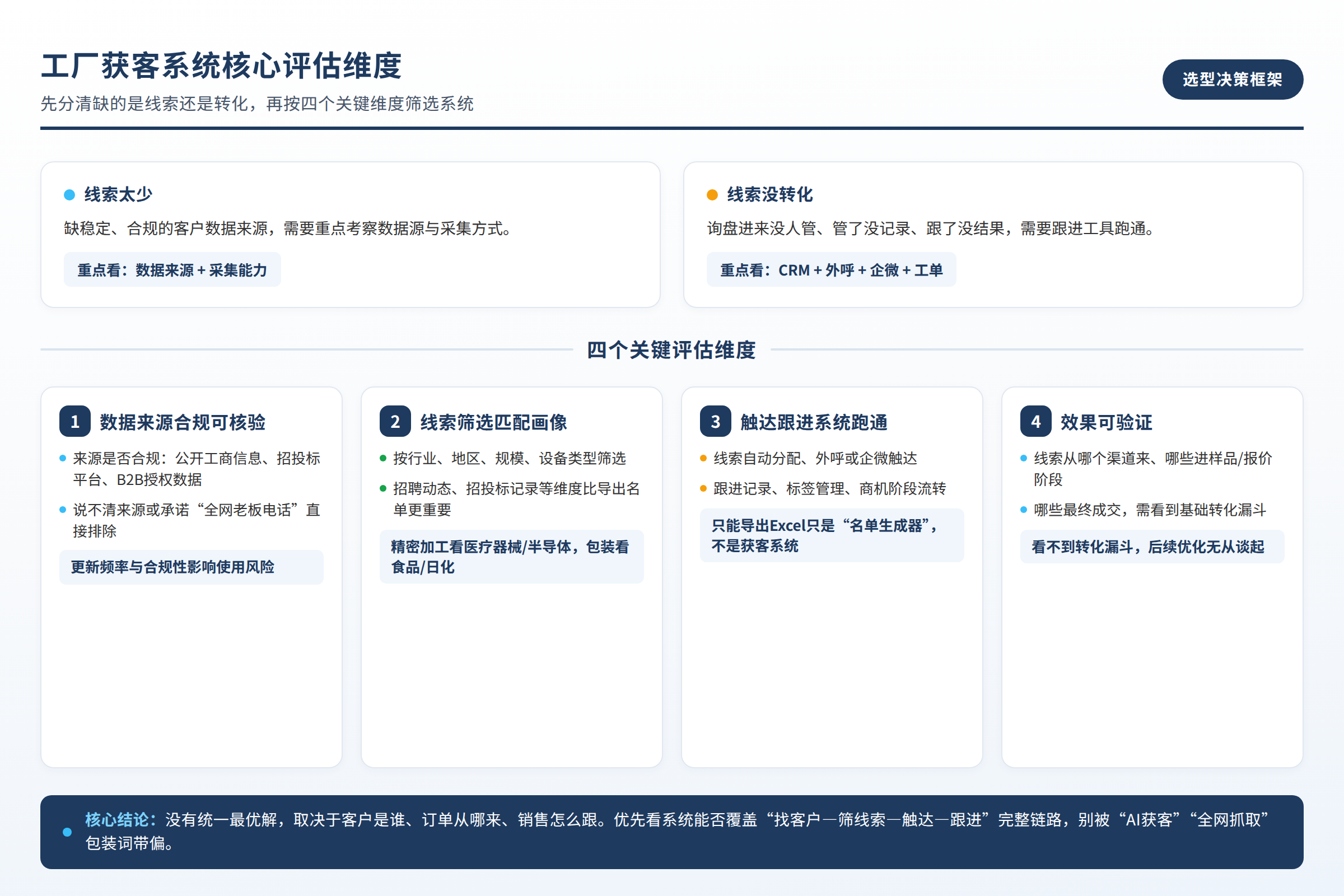Click the number 2 badge beside 线索筛选匹配画像
Viewport: 1344px width, 896px height.
coord(395,422)
